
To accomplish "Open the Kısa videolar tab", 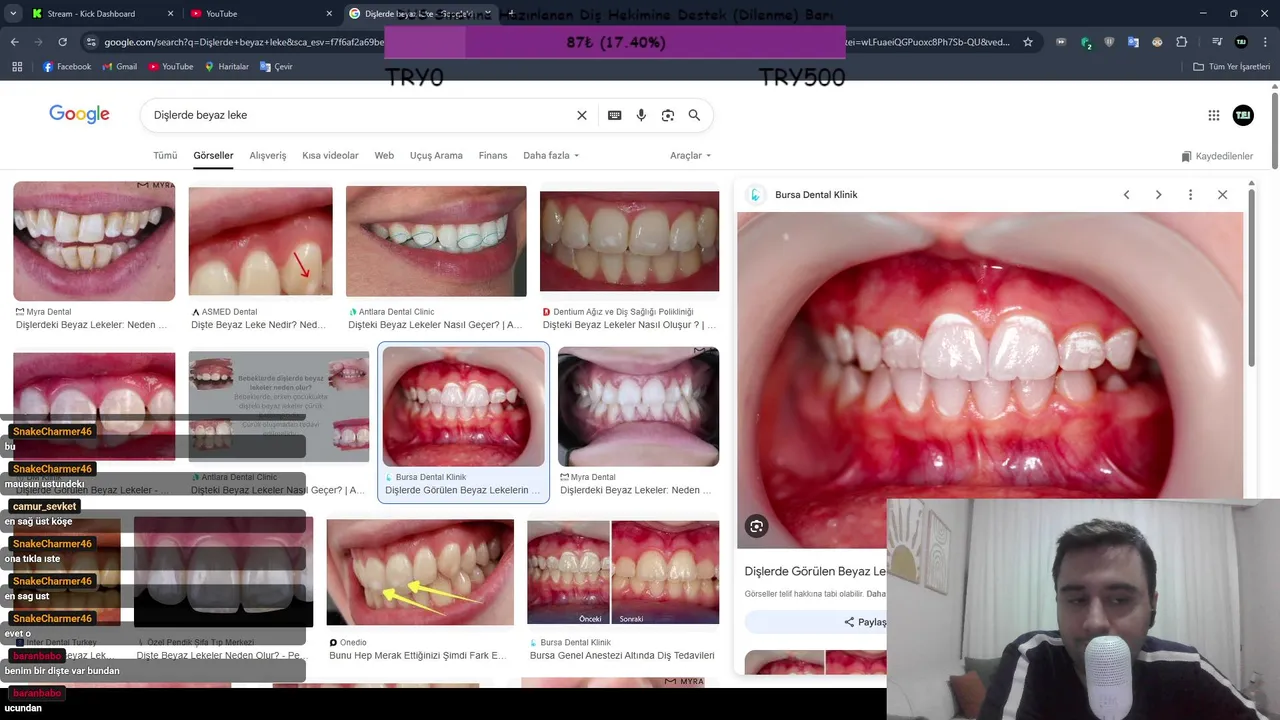I will point(330,156).
